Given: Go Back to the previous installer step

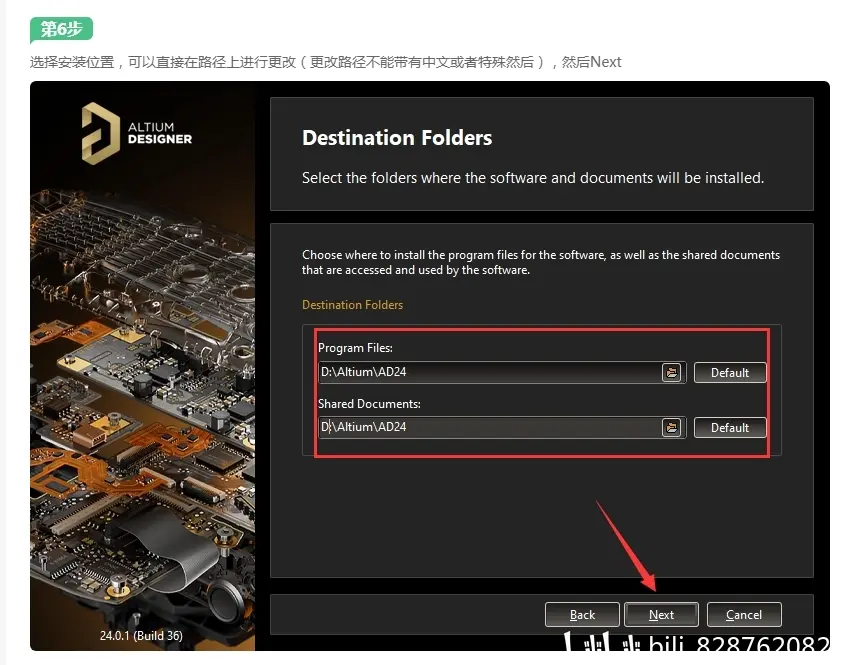Looking at the screenshot, I should pos(582,615).
